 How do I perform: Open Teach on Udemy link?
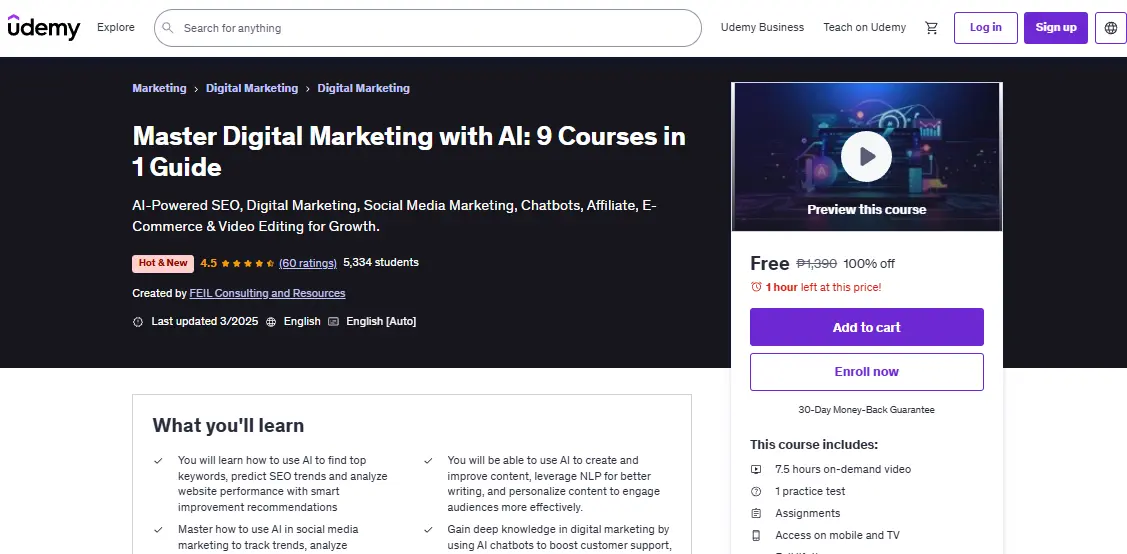[x=865, y=27]
